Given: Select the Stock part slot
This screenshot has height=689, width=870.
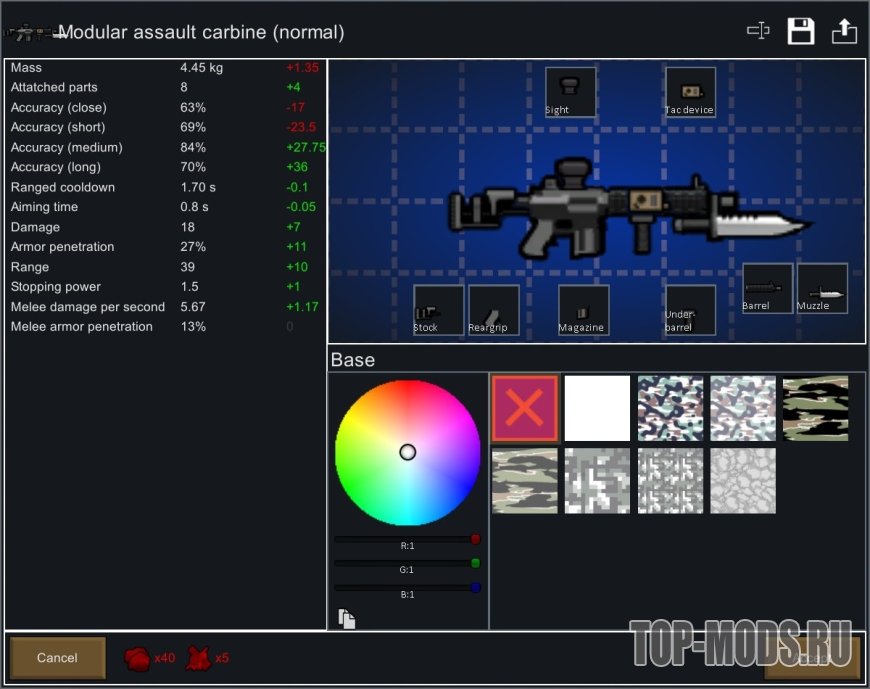Looking at the screenshot, I should [438, 310].
